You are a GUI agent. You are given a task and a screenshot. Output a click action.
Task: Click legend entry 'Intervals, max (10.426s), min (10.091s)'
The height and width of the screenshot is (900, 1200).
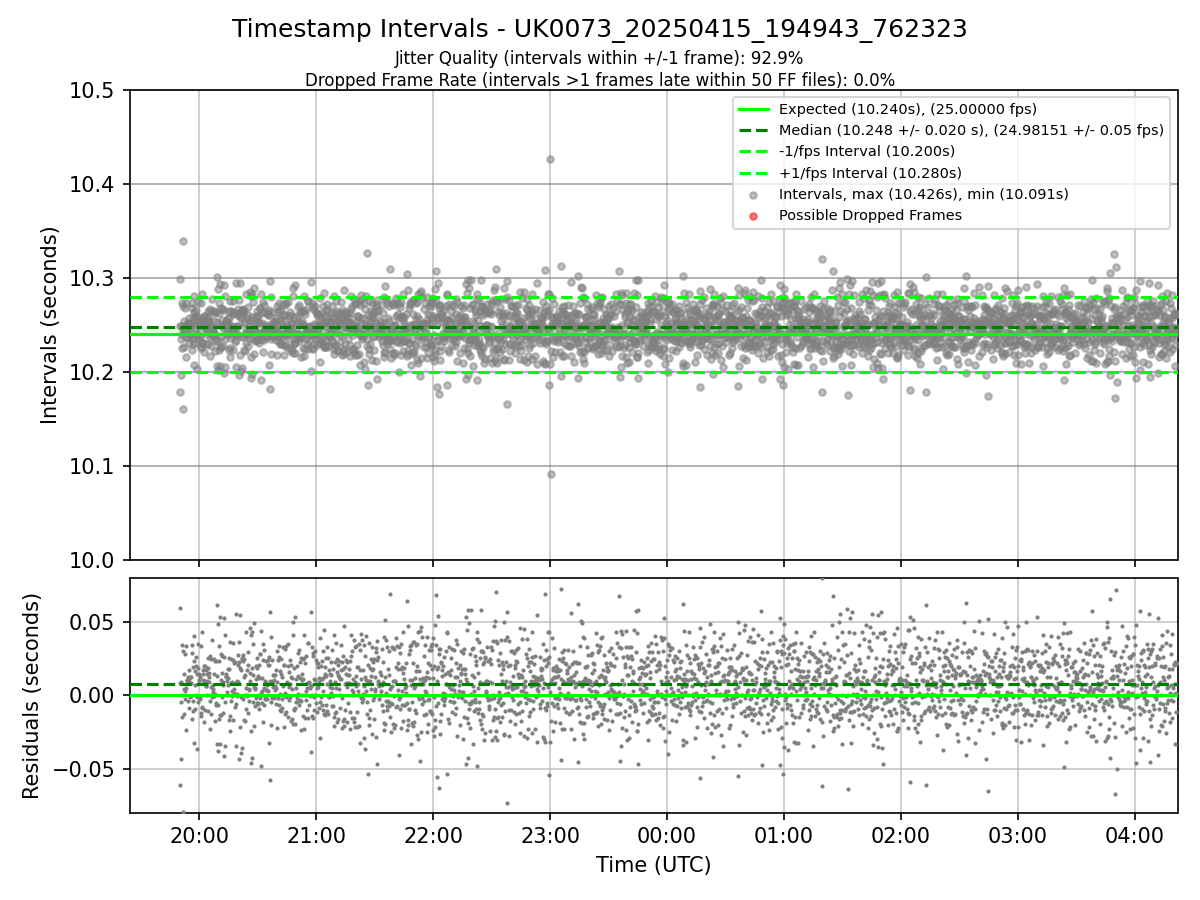pyautogui.click(x=924, y=194)
